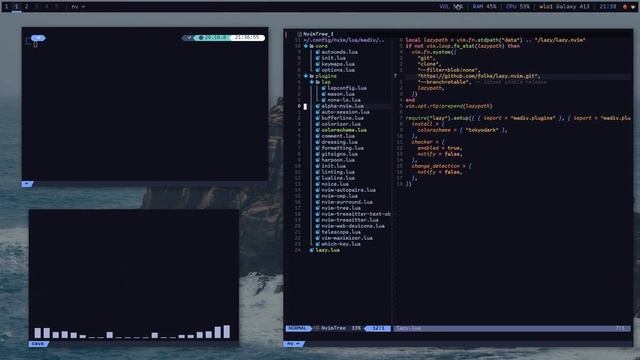This screenshot has width=640, height=360.
Task: Open nvim-autopairs.lua in the file tree
Action: point(349,190)
